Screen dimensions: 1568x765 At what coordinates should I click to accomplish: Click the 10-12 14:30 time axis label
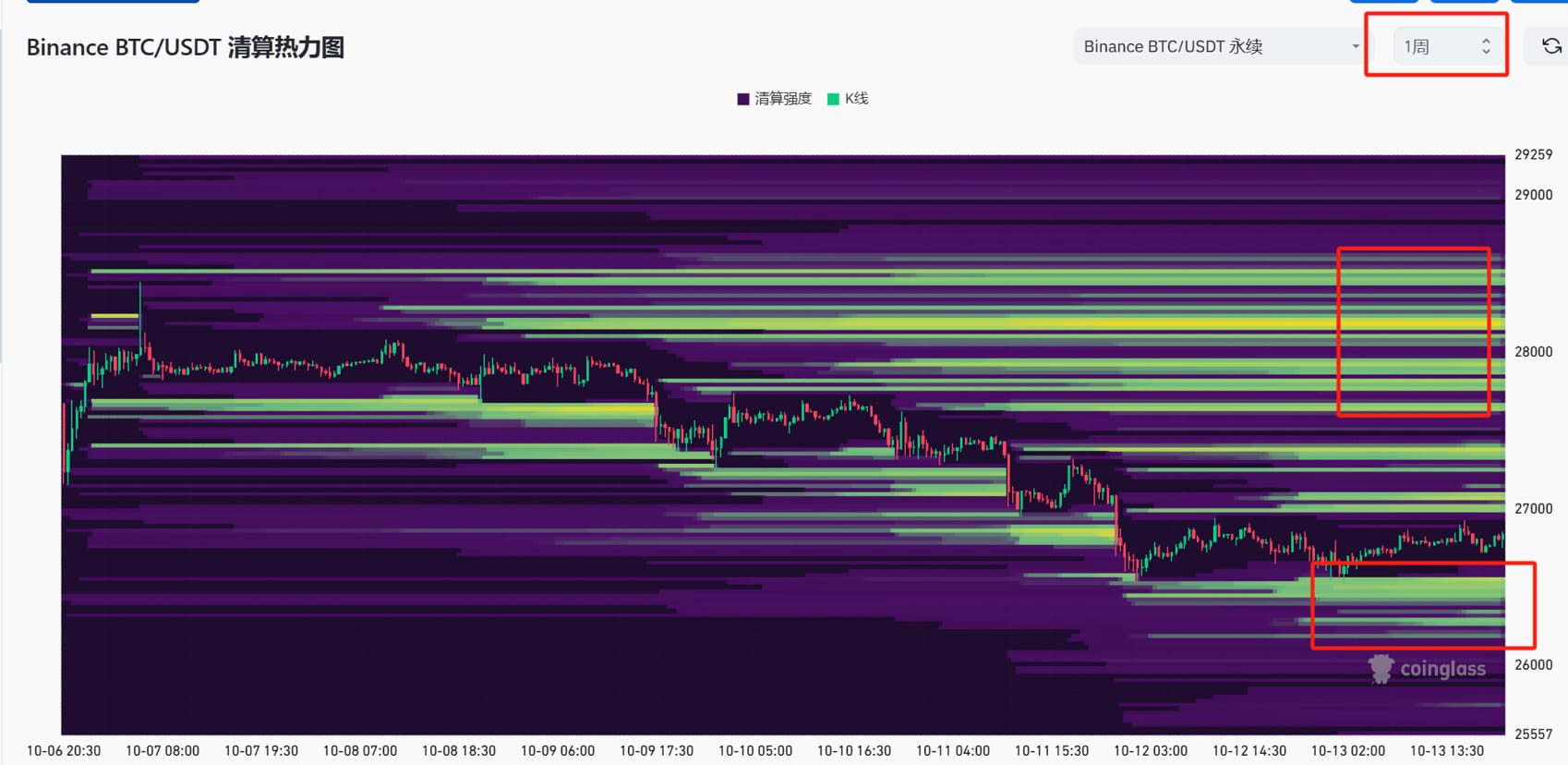pos(1249,751)
